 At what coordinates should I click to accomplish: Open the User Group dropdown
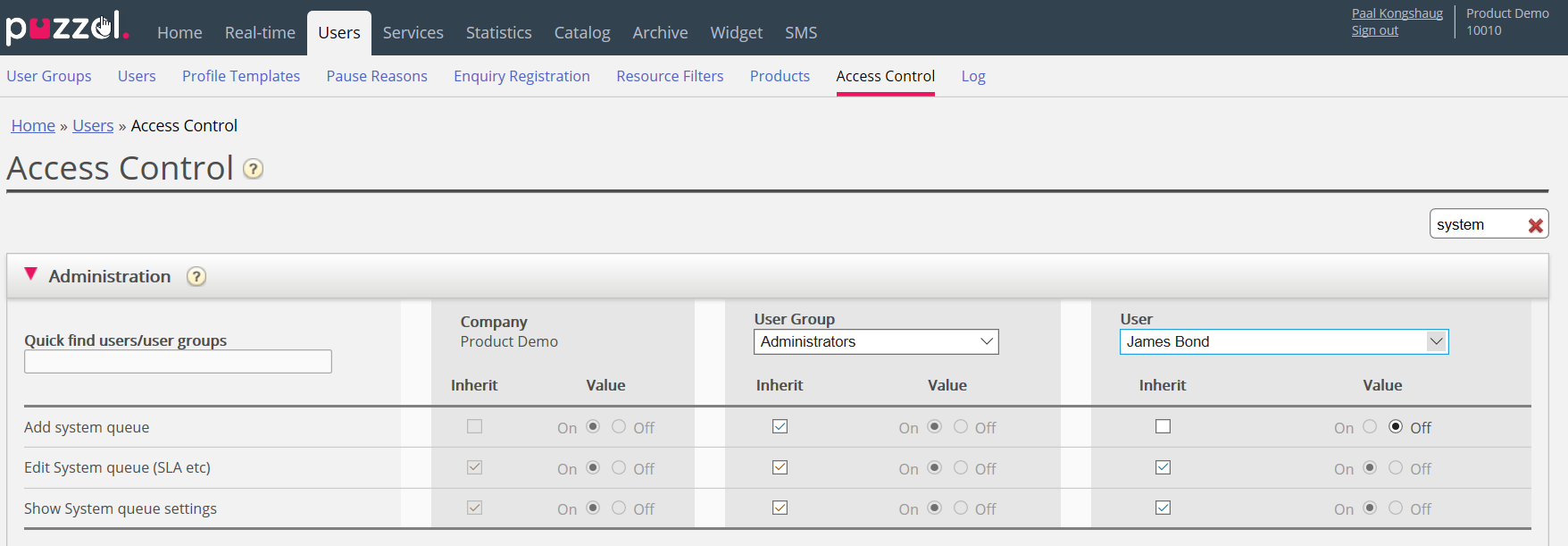coord(875,342)
